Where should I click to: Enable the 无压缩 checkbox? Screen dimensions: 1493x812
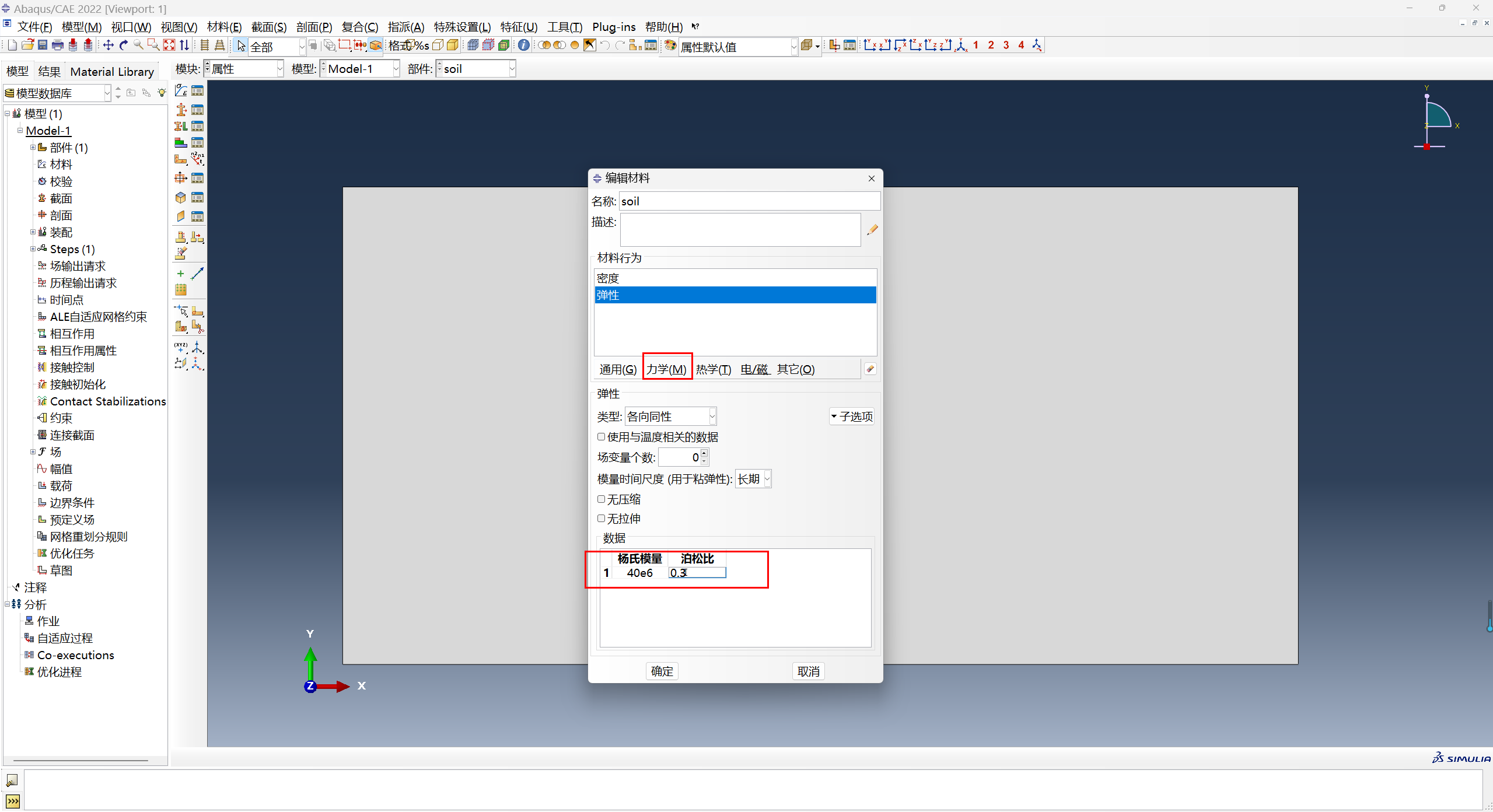tap(601, 499)
